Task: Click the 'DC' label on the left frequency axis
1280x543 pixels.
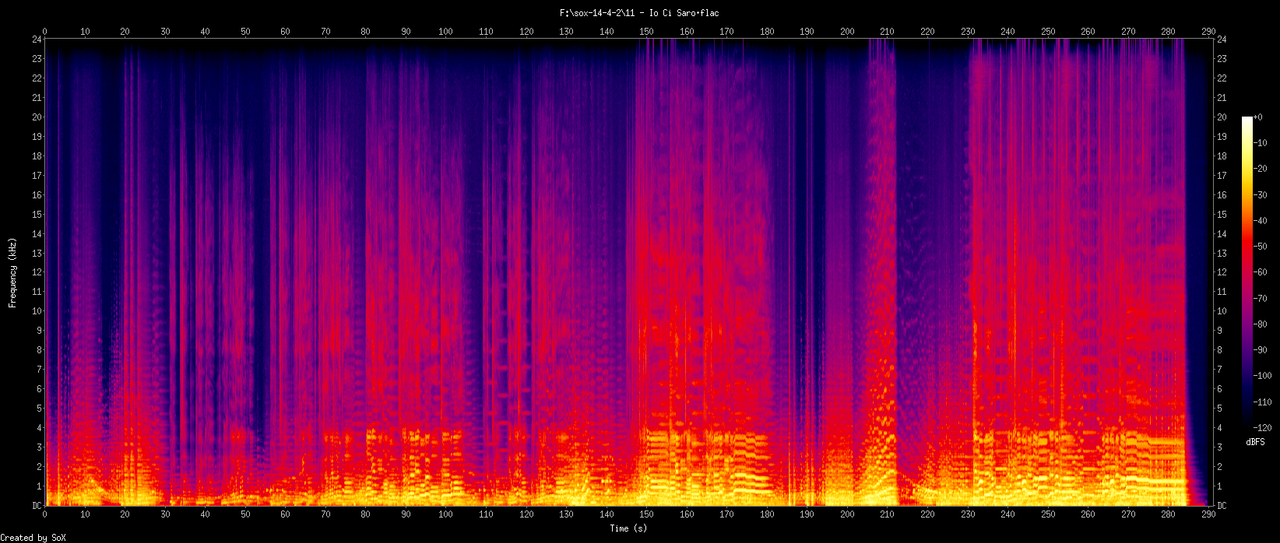Action: tap(37, 506)
